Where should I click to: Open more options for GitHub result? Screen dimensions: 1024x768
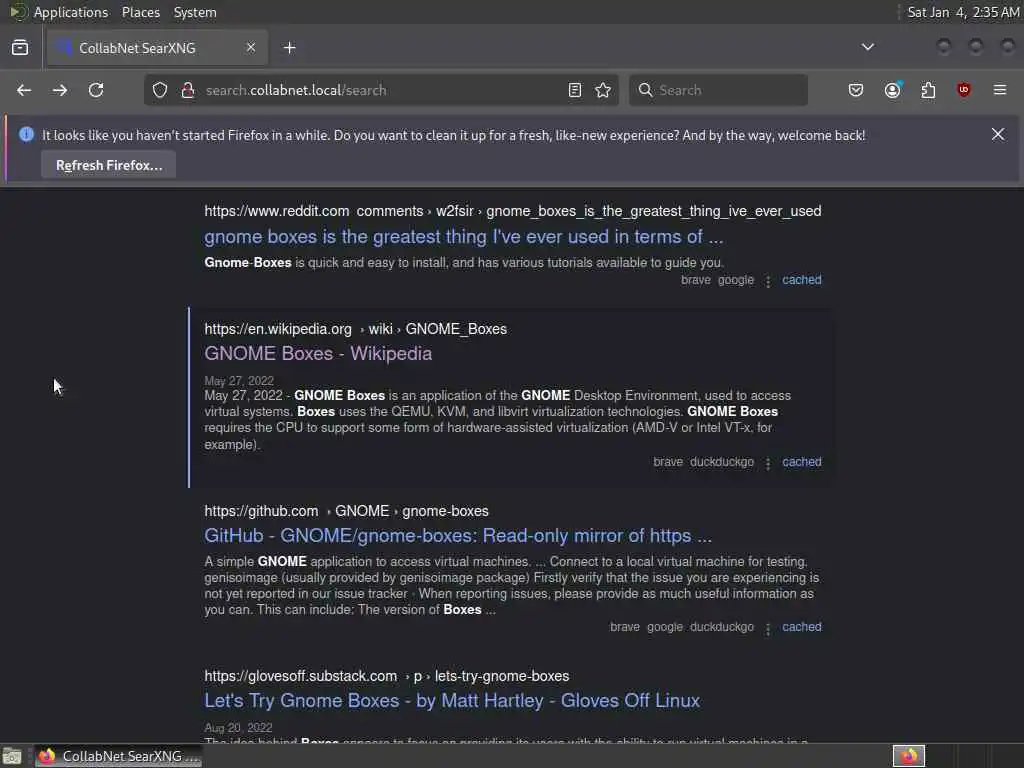[768, 628]
